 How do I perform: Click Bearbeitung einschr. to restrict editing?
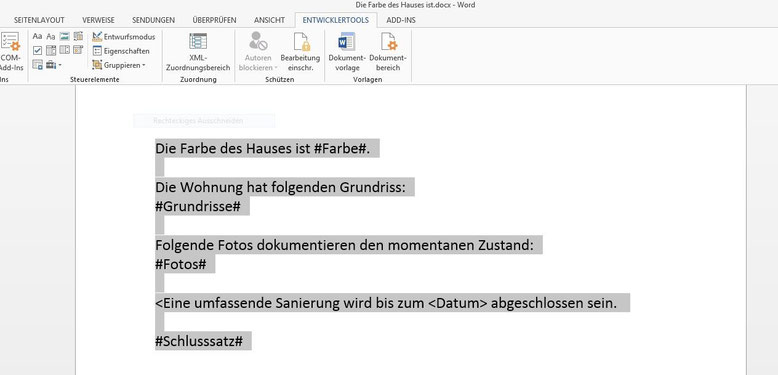pos(300,52)
